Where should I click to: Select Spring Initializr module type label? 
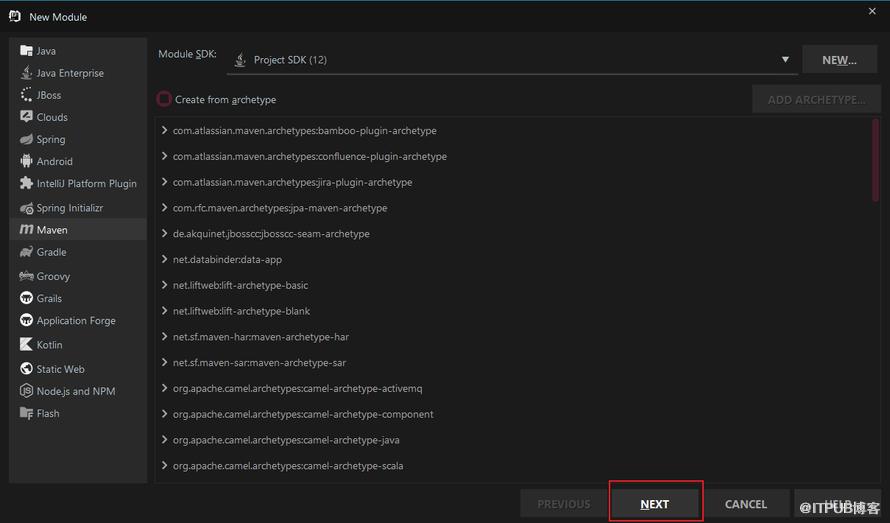(70, 208)
